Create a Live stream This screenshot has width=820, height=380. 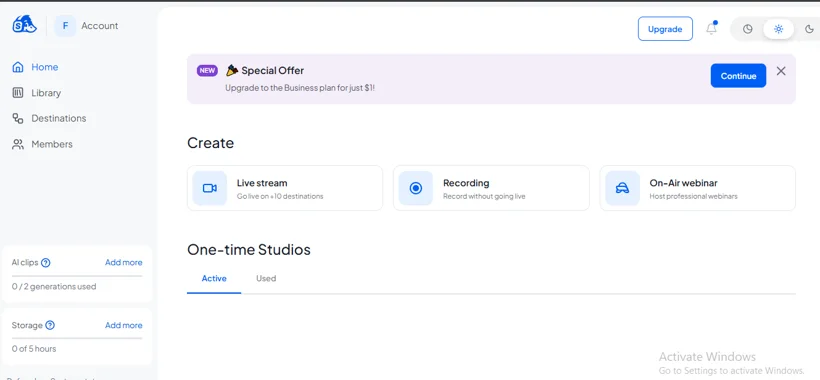point(285,188)
